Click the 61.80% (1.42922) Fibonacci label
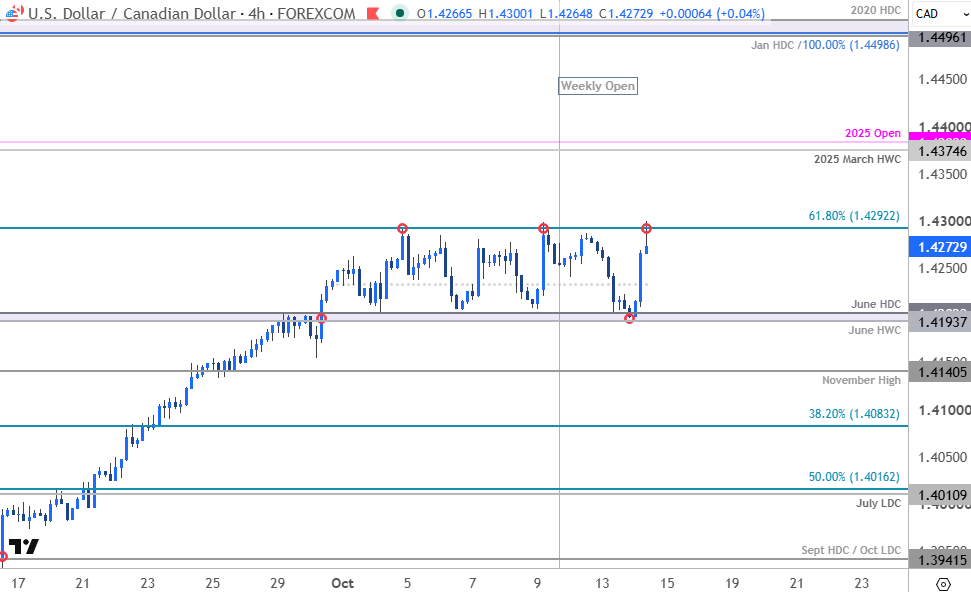This screenshot has height=592, width=971. coord(854,215)
